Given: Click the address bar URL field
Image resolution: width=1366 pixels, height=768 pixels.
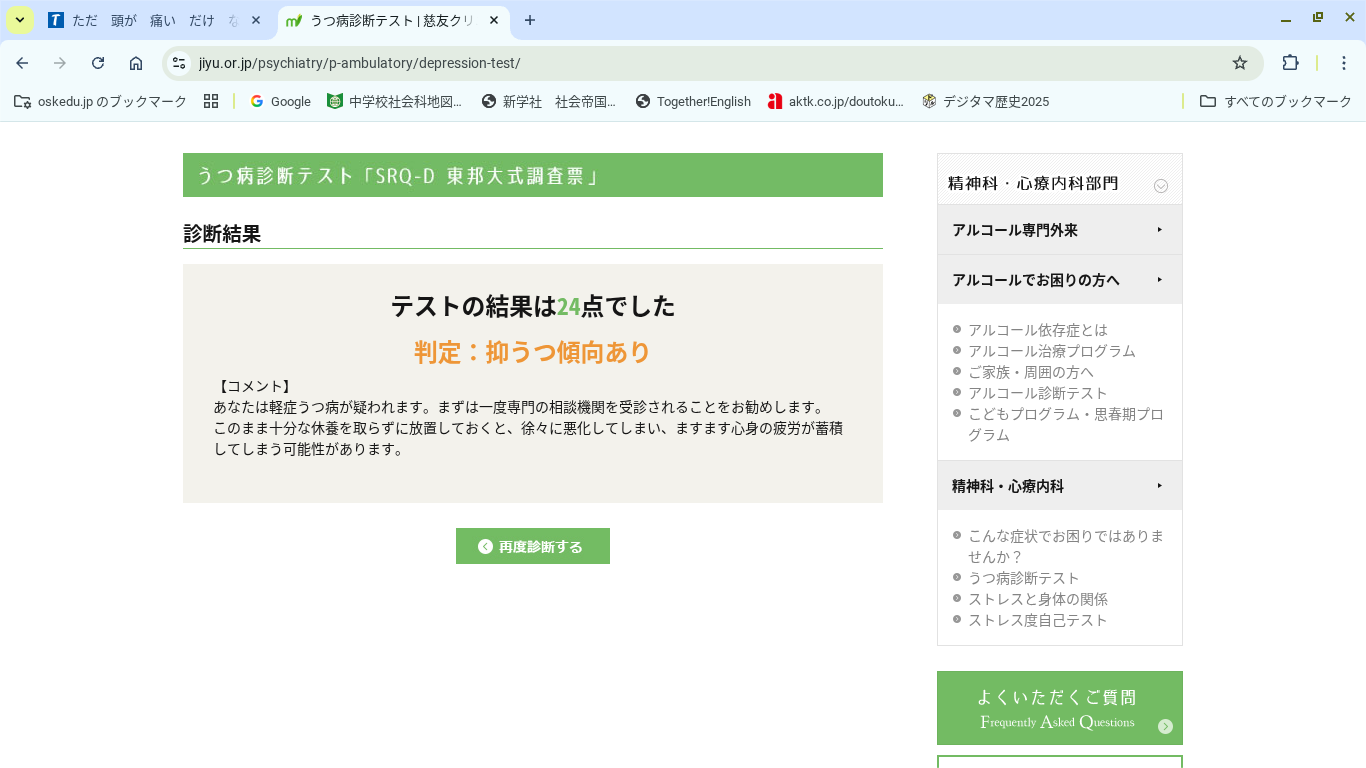Looking at the screenshot, I should point(700,63).
